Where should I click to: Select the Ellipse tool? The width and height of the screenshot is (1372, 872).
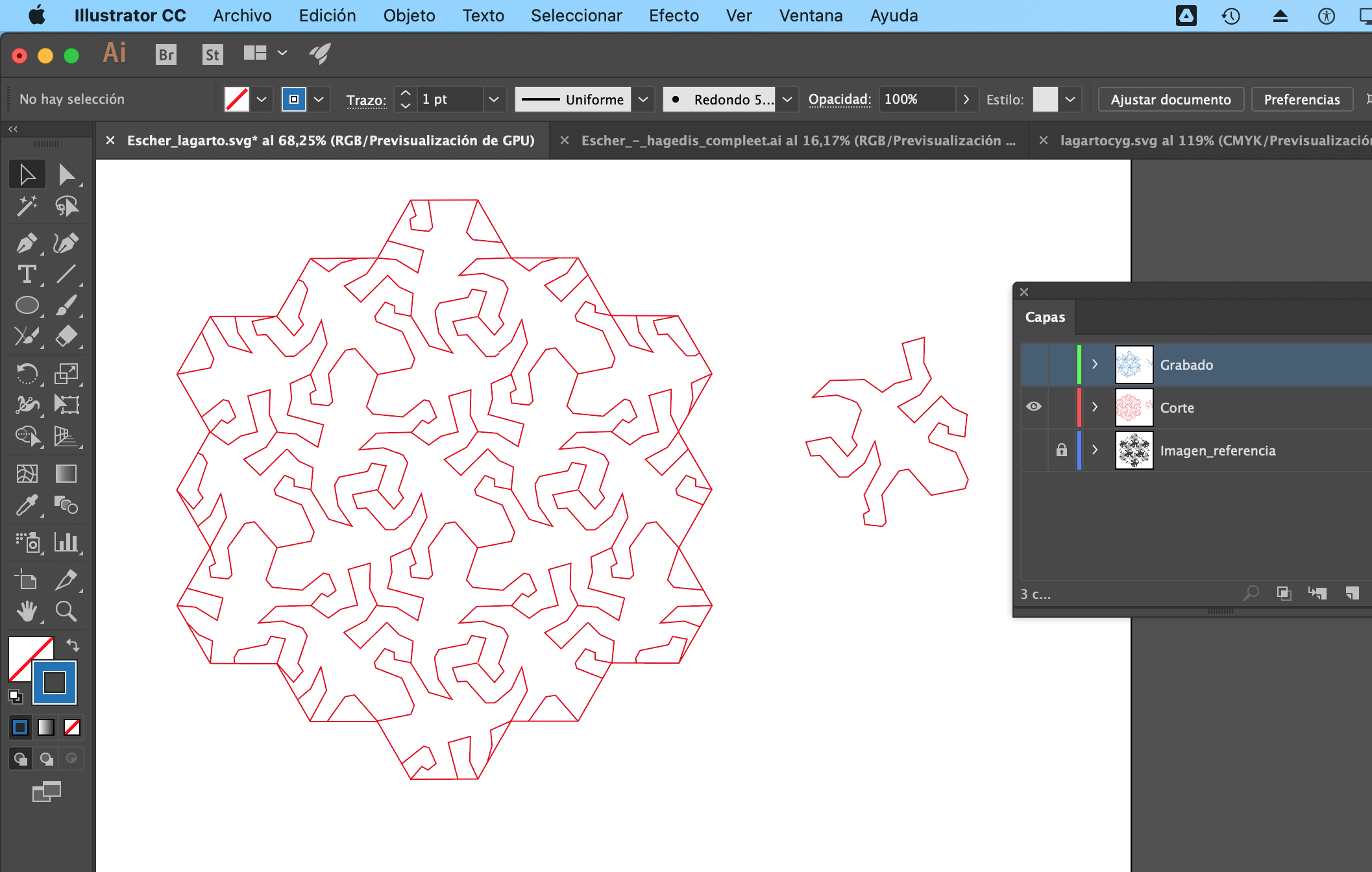pos(27,305)
